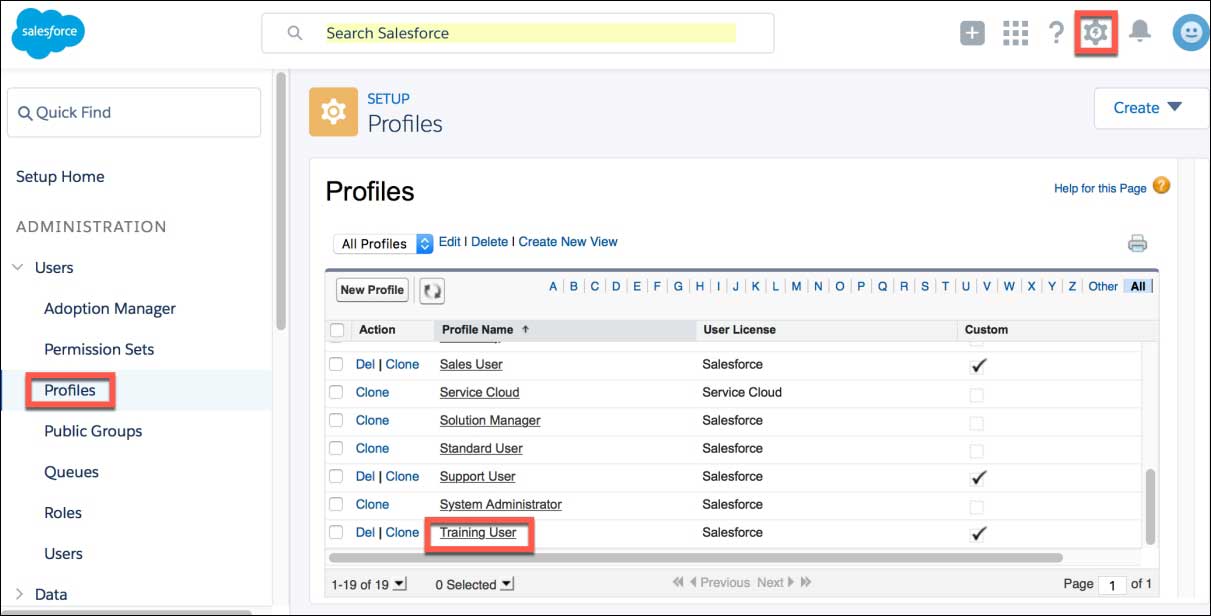This screenshot has width=1211, height=616.
Task: Click the refresh icon beside New Profile
Action: pyautogui.click(x=431, y=291)
